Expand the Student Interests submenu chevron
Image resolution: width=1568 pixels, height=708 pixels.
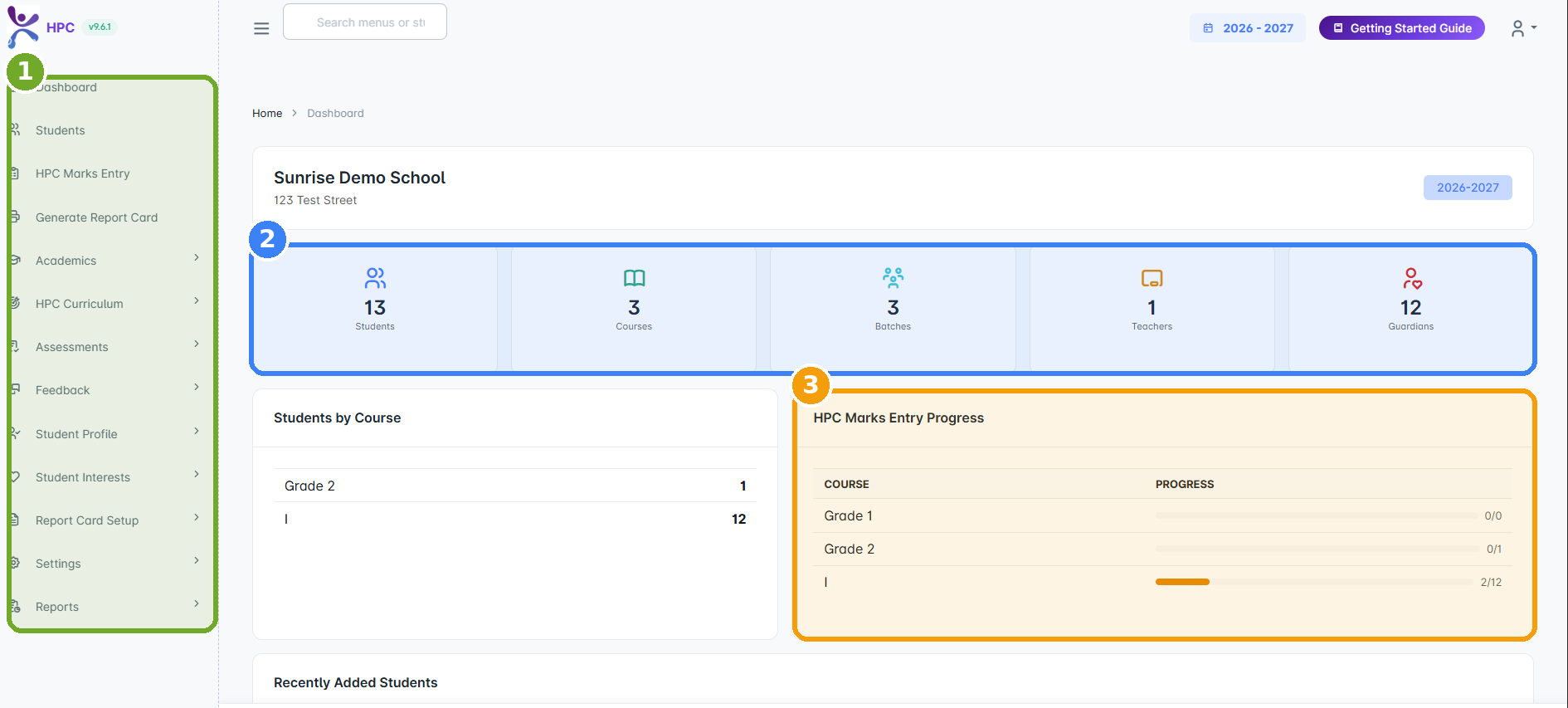pyautogui.click(x=197, y=474)
